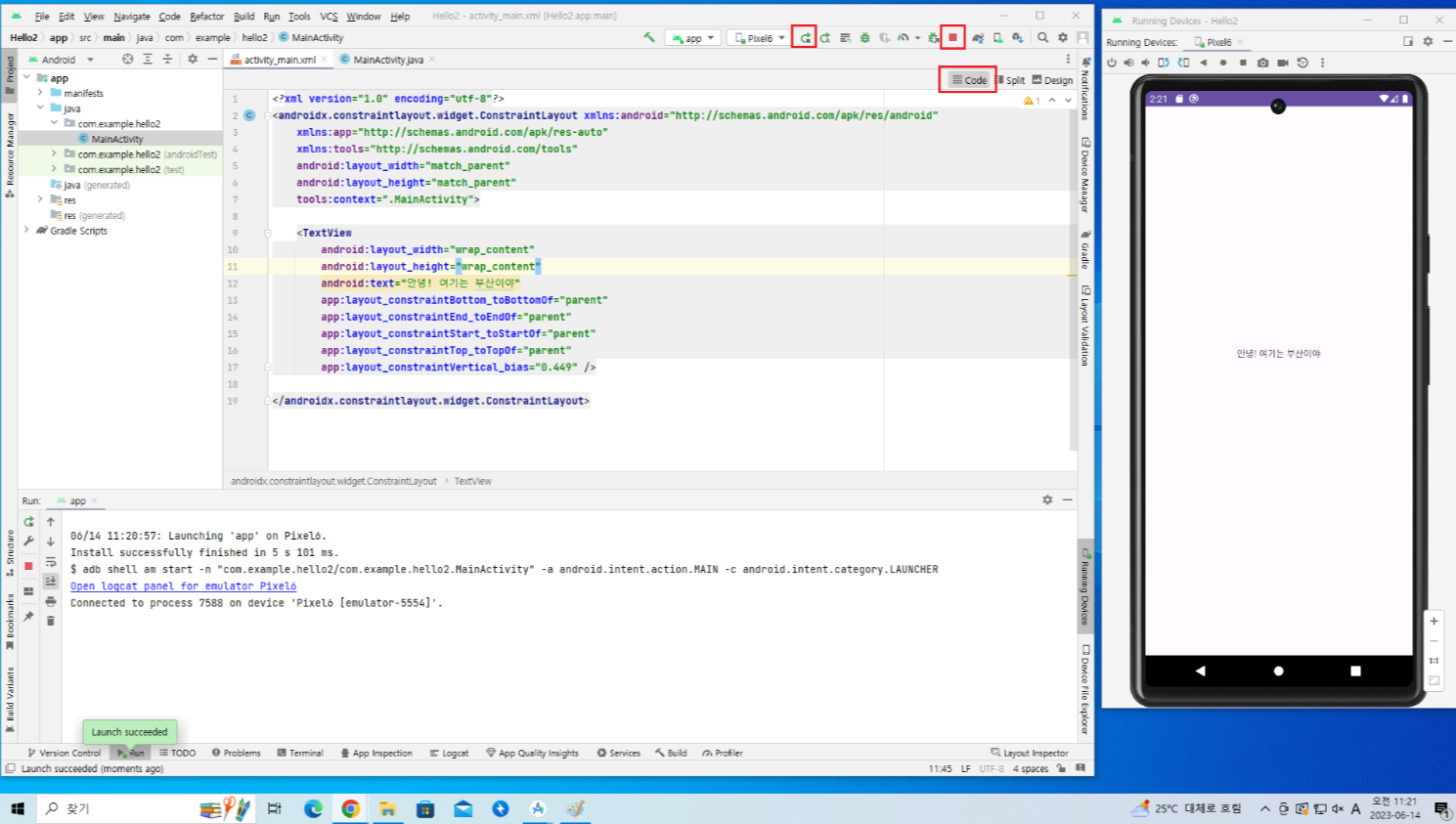
Task: Select the Code view mode button
Action: click(x=969, y=80)
